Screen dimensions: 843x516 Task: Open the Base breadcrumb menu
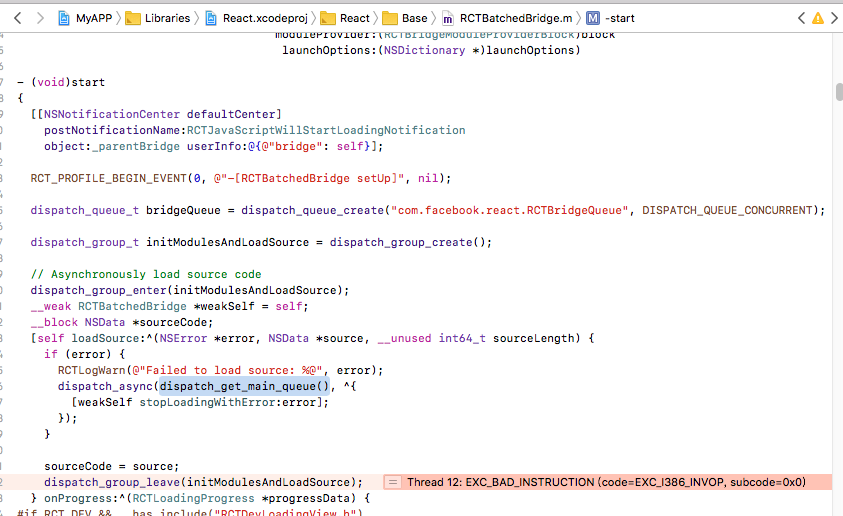(x=415, y=18)
